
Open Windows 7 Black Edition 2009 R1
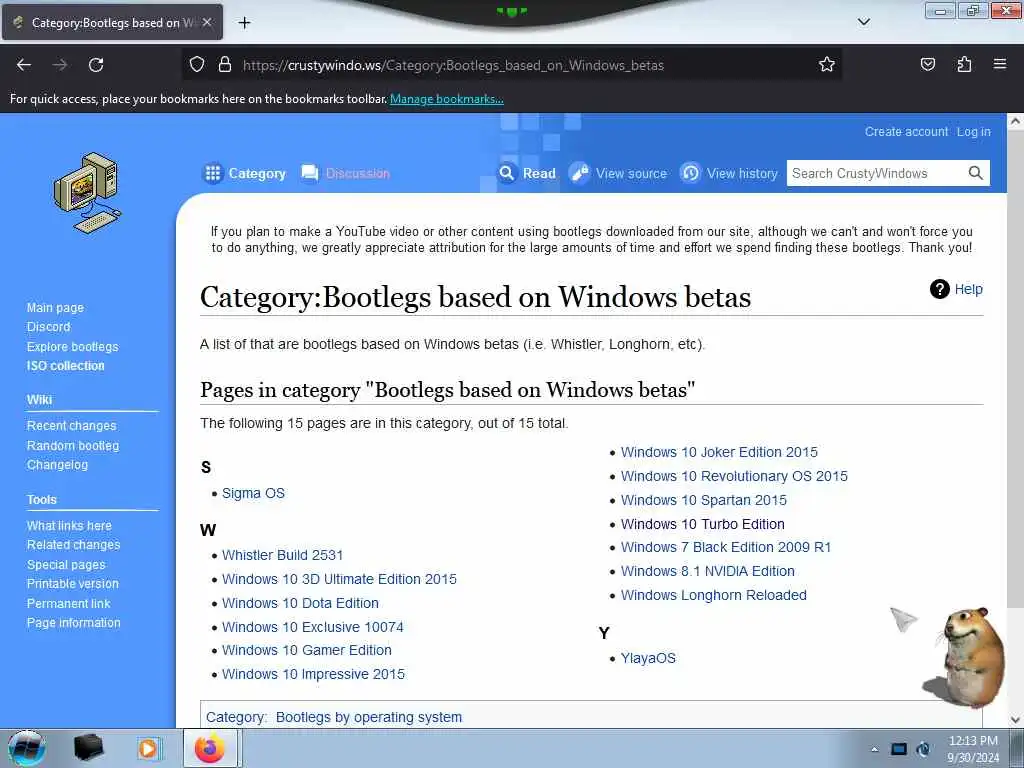tap(726, 547)
